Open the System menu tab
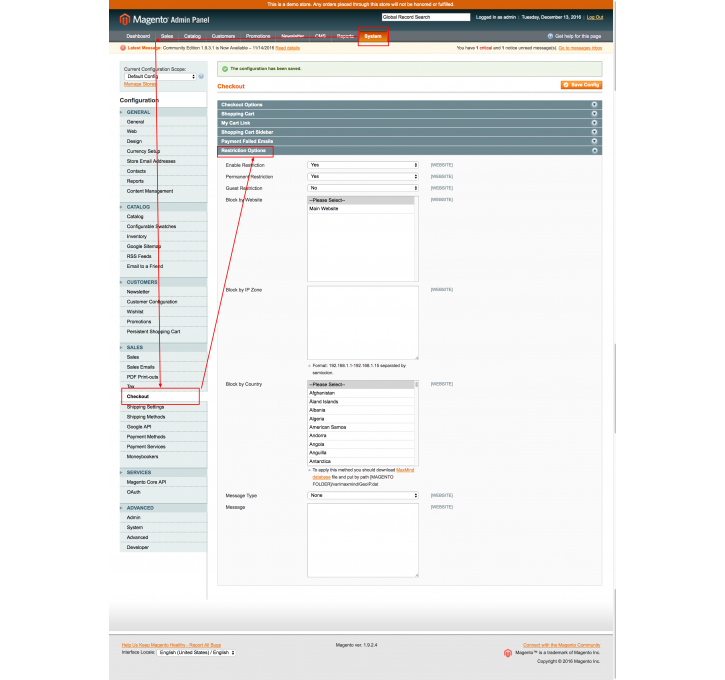Viewport: 725px width, 680px height. (373, 36)
